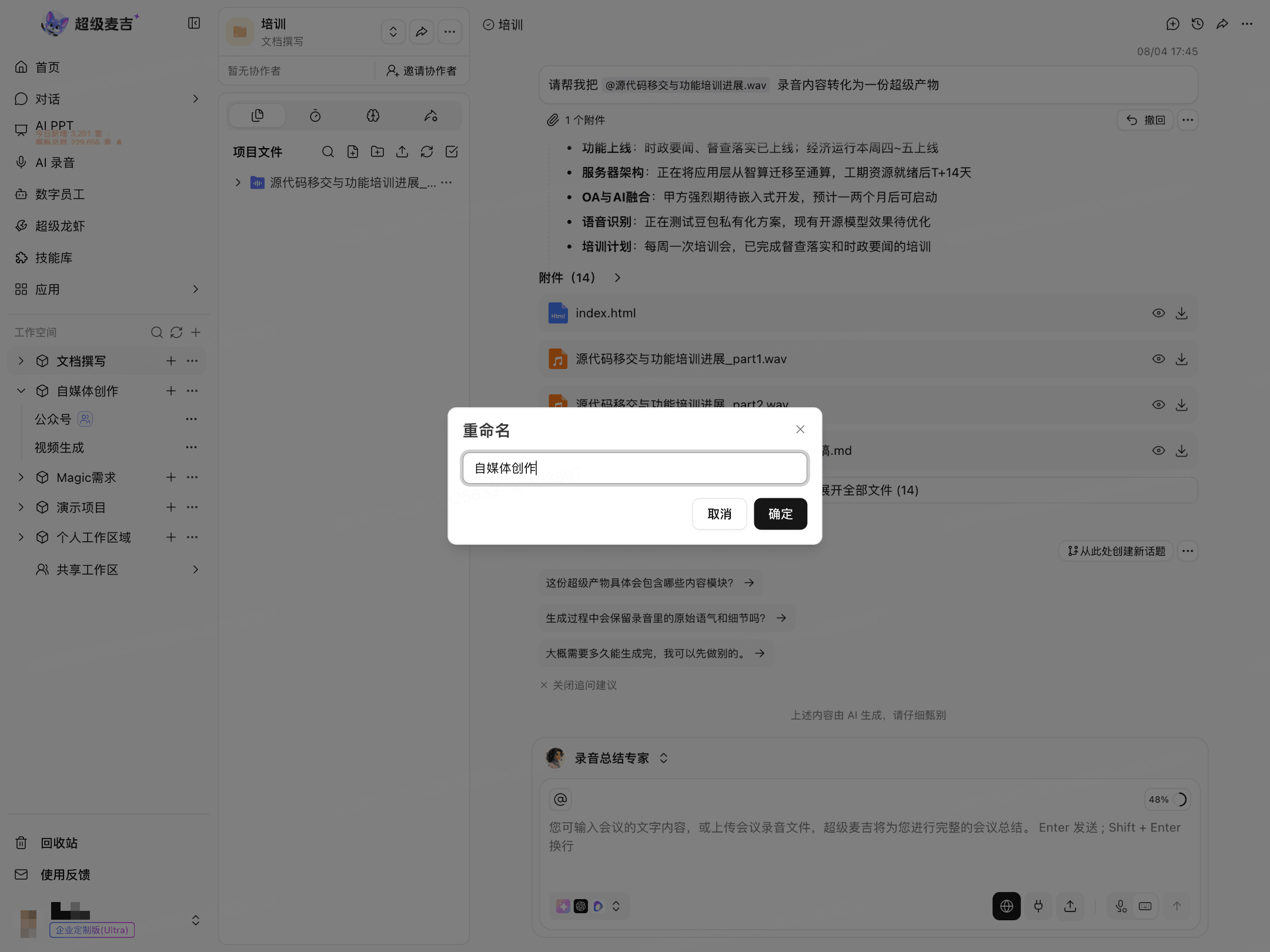Open more options for 自媒体创作
1270x952 pixels.
192,391
